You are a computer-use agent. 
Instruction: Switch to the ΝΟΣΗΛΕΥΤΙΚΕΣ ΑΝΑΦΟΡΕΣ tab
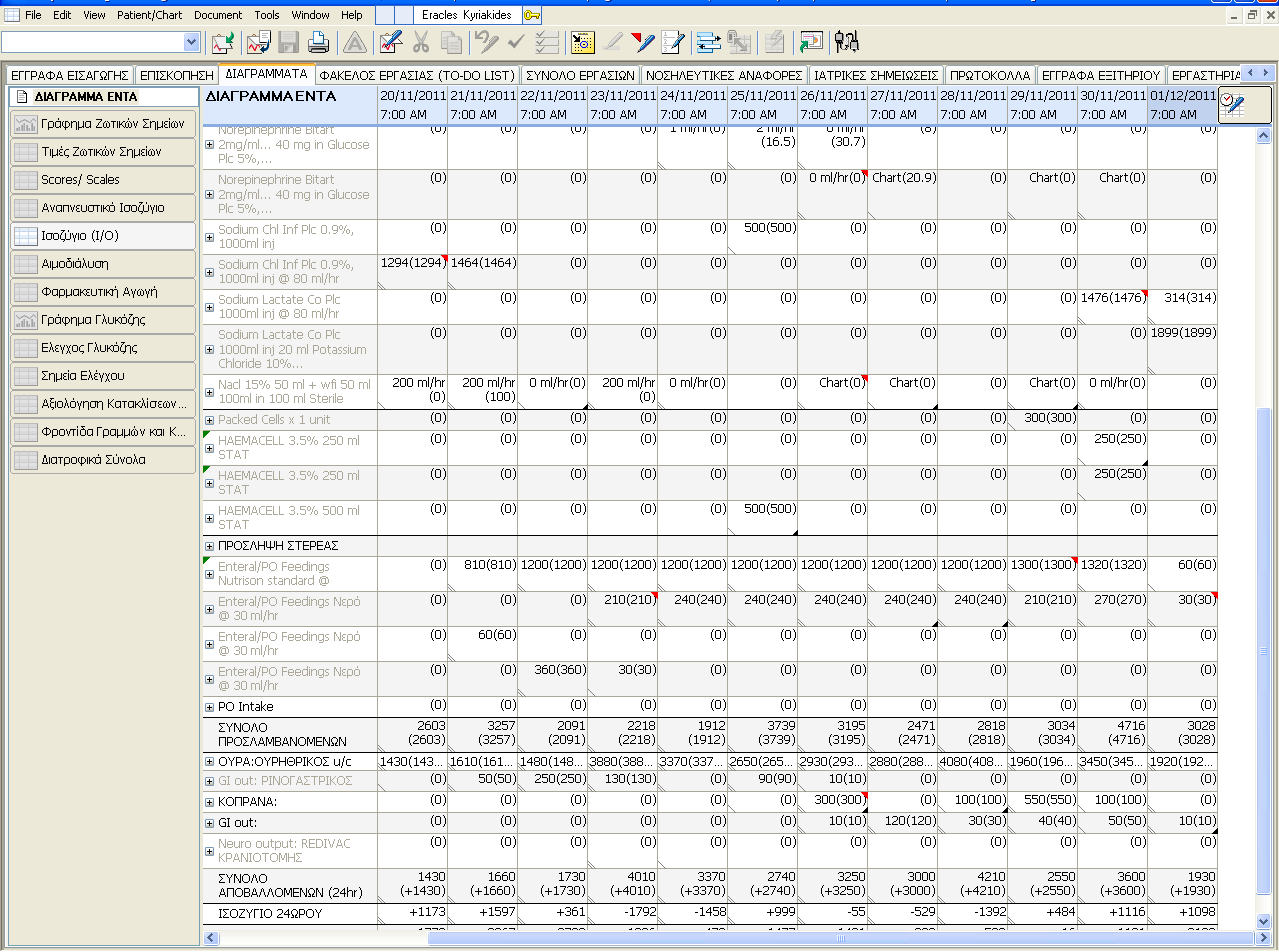pos(724,75)
